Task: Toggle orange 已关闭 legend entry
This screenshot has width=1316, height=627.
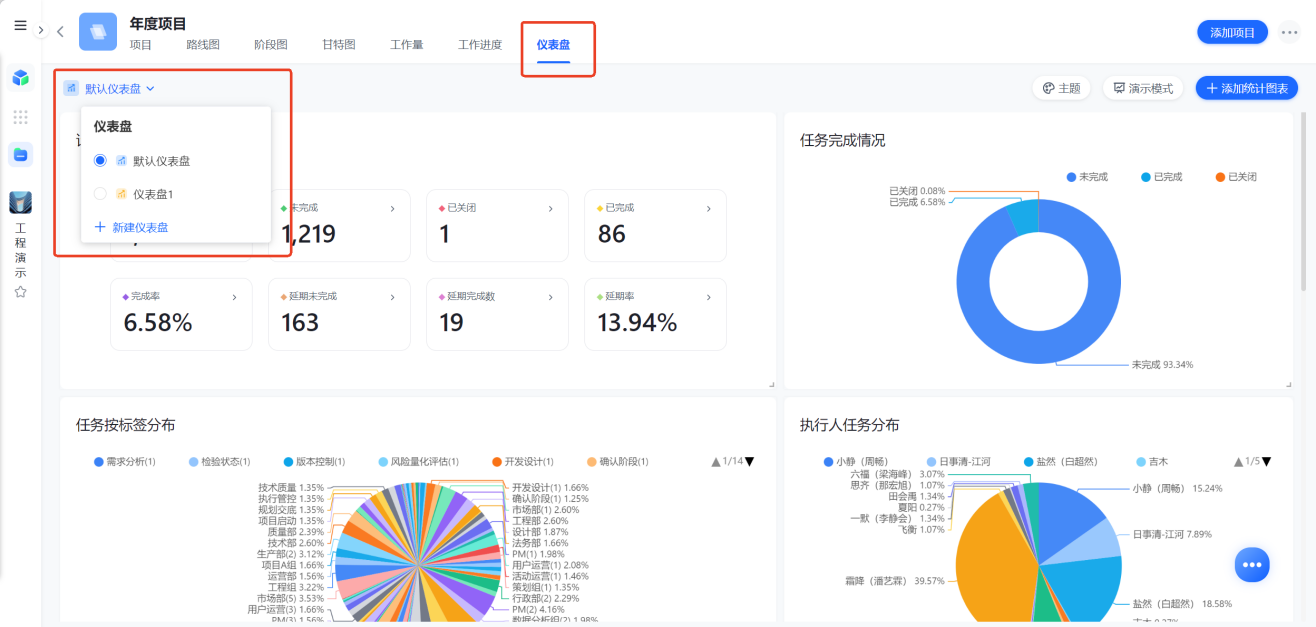Action: [x=1235, y=177]
